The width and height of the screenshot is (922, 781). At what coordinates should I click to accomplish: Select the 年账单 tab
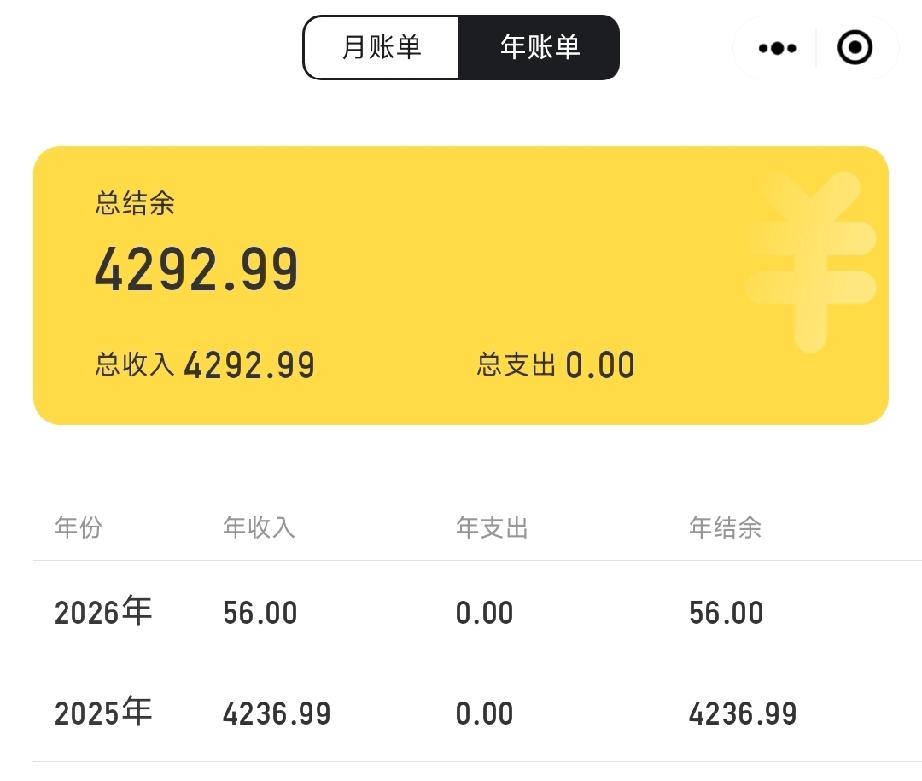coord(539,47)
